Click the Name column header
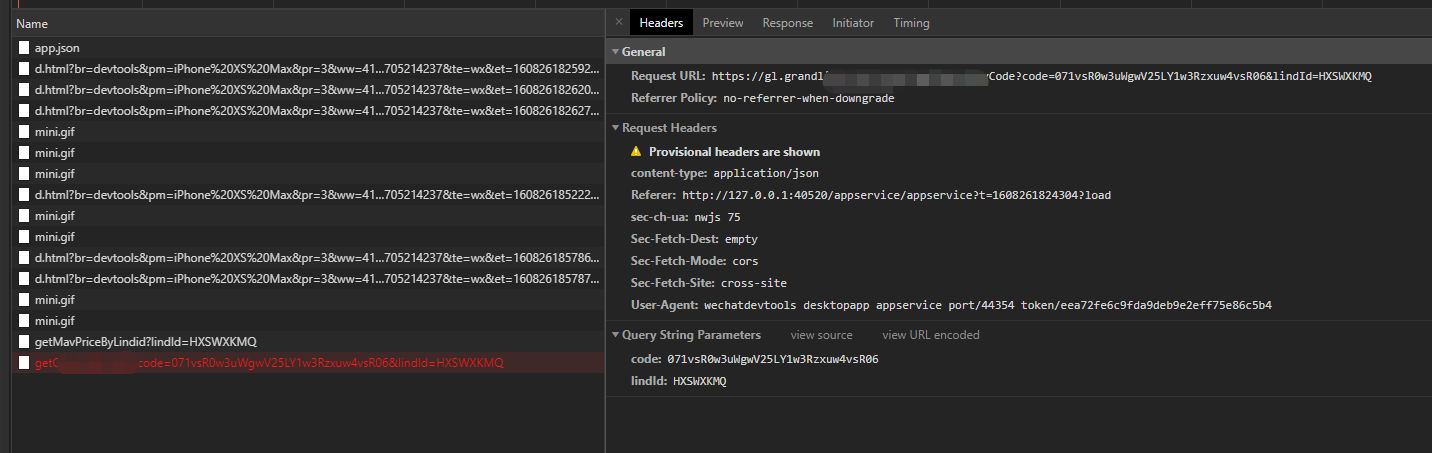 32,23
